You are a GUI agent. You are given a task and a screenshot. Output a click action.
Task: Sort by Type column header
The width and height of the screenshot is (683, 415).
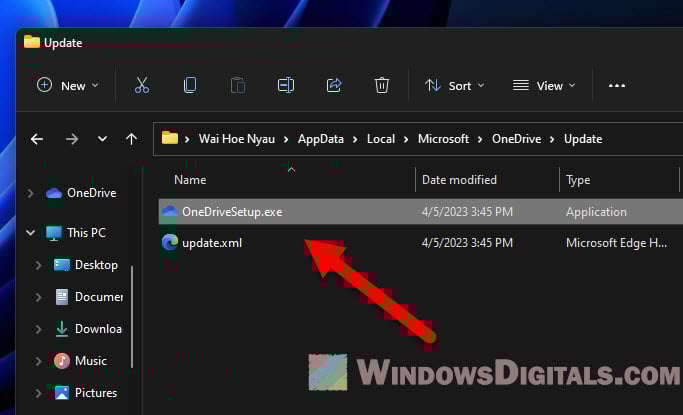pyautogui.click(x=578, y=180)
